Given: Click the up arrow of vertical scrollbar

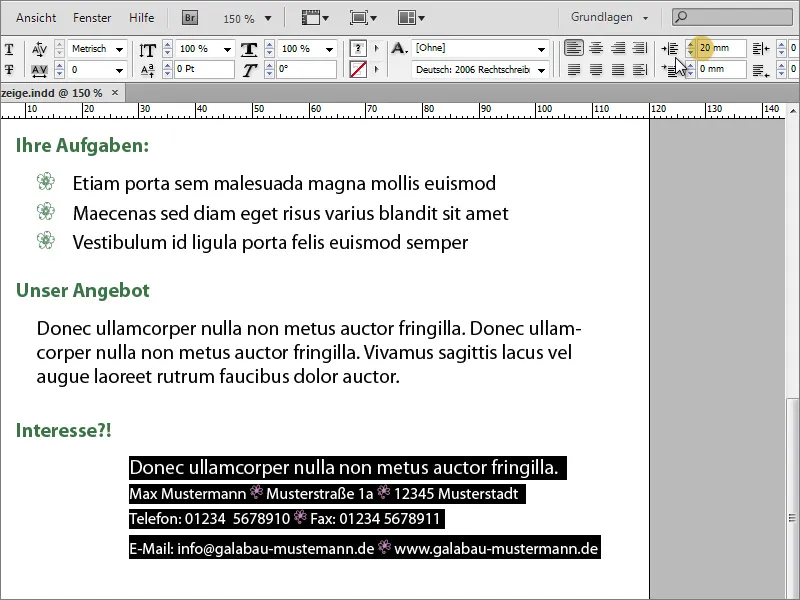Looking at the screenshot, I should 792,110.
